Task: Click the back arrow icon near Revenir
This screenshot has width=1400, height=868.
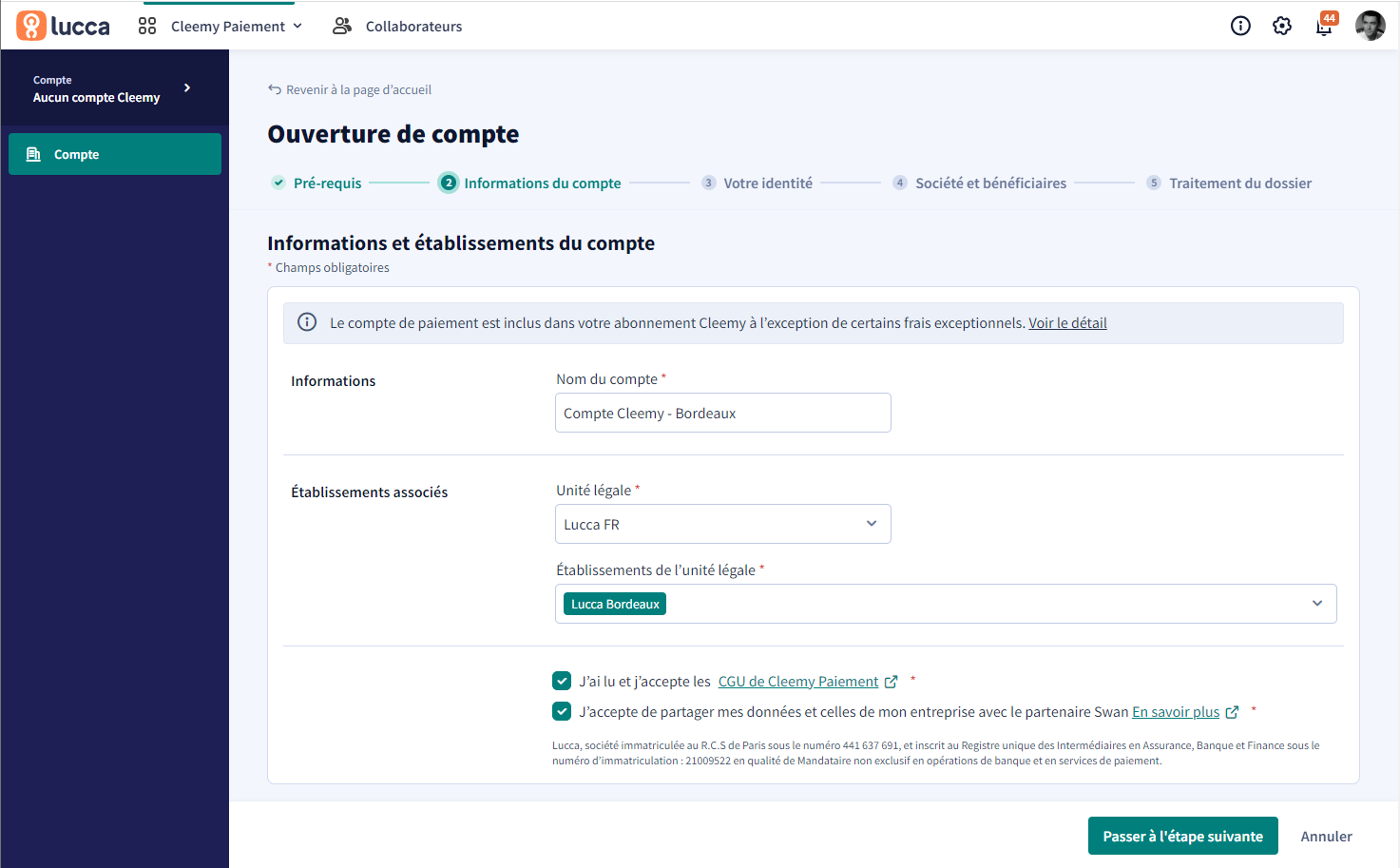Action: [275, 89]
